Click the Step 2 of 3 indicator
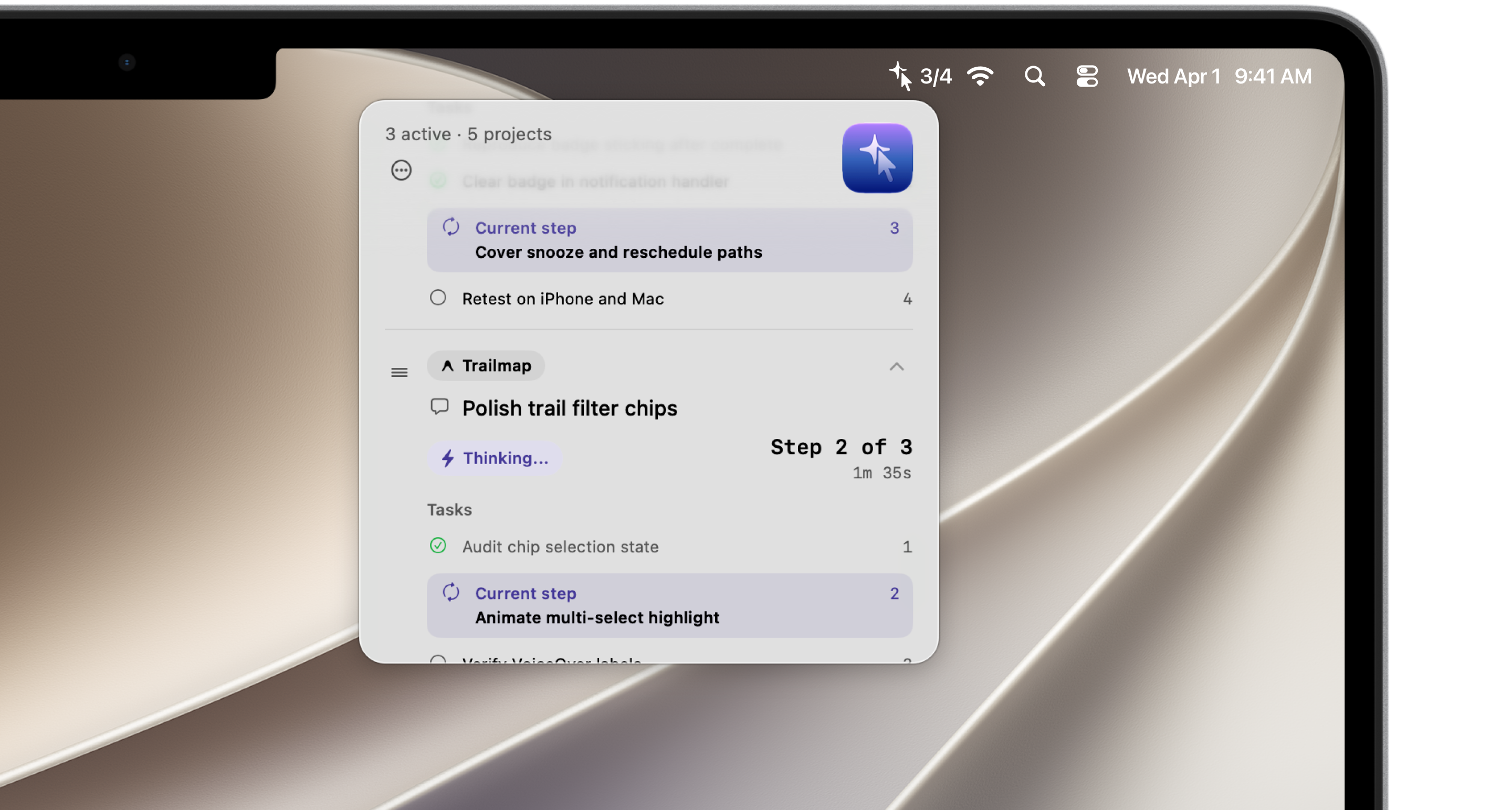 click(x=841, y=447)
